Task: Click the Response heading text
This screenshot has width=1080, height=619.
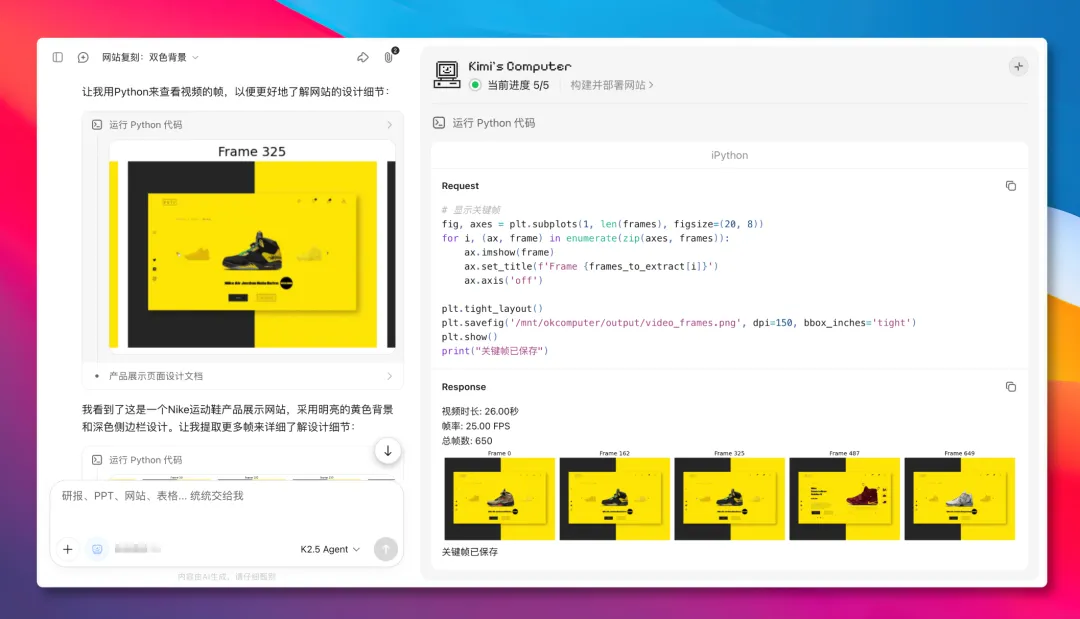Action: (x=464, y=387)
